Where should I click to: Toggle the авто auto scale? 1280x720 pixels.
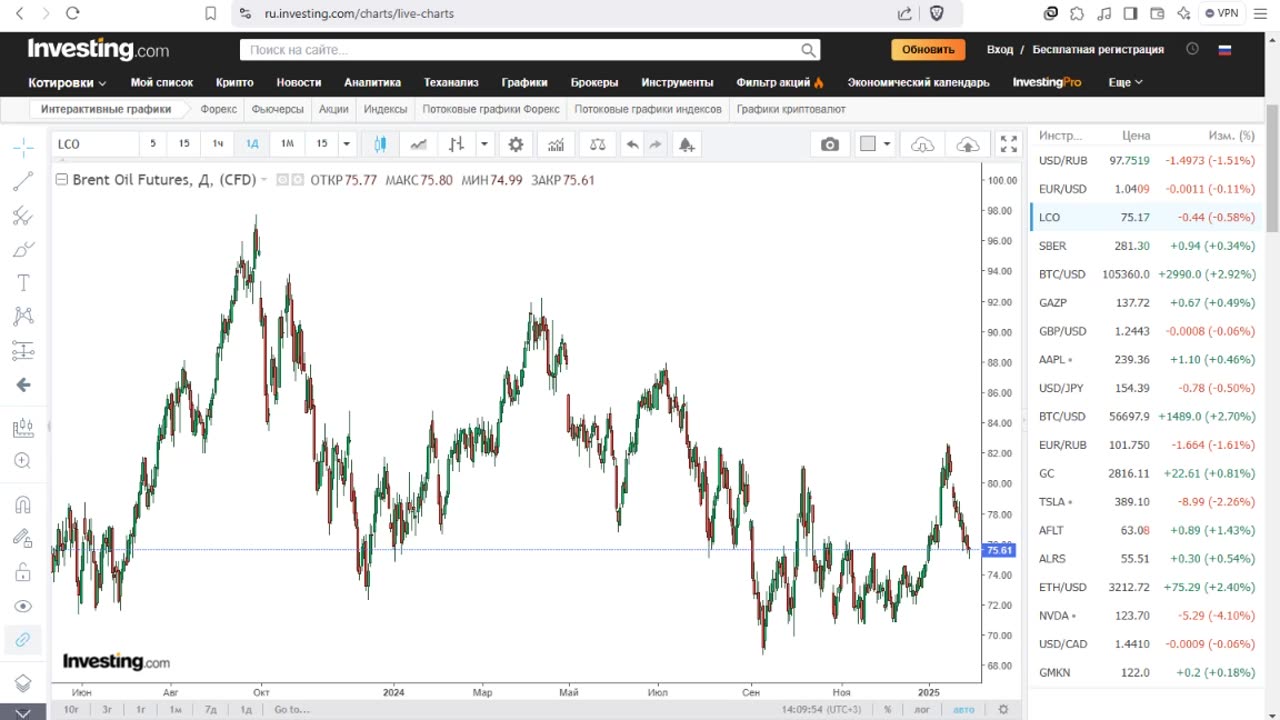click(963, 709)
